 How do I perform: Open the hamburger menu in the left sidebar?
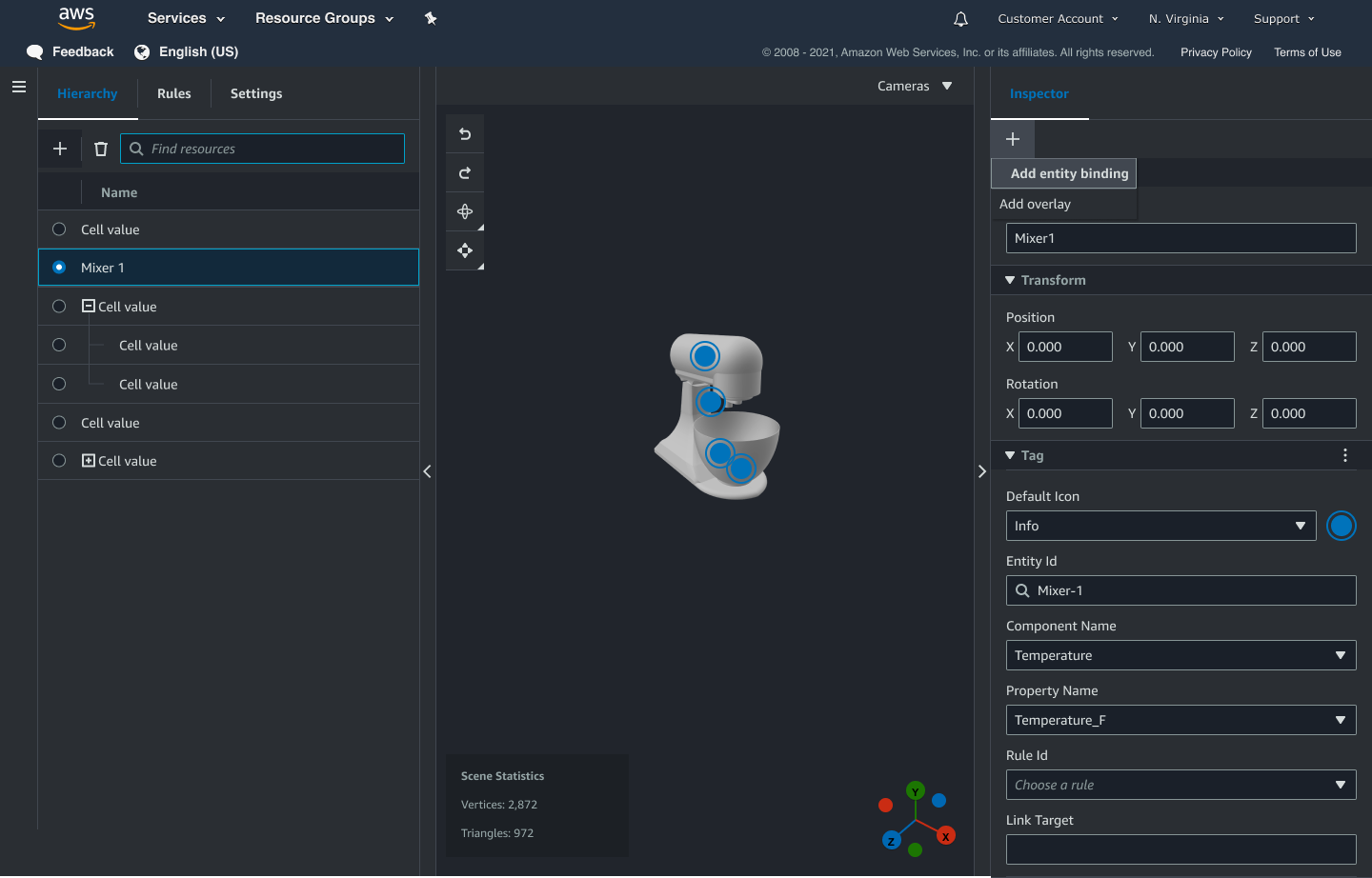18,86
